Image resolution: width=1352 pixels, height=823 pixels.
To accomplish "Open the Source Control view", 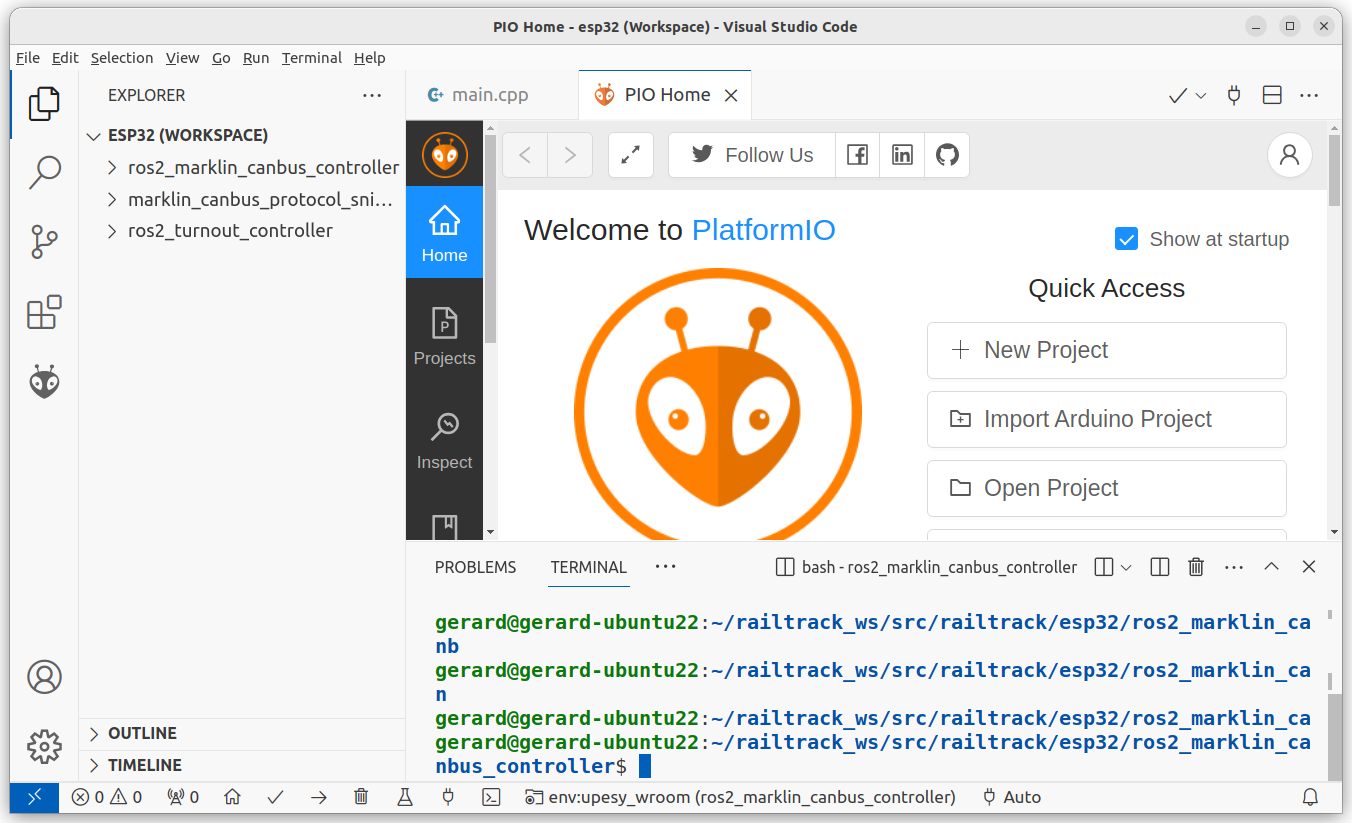I will [x=44, y=242].
